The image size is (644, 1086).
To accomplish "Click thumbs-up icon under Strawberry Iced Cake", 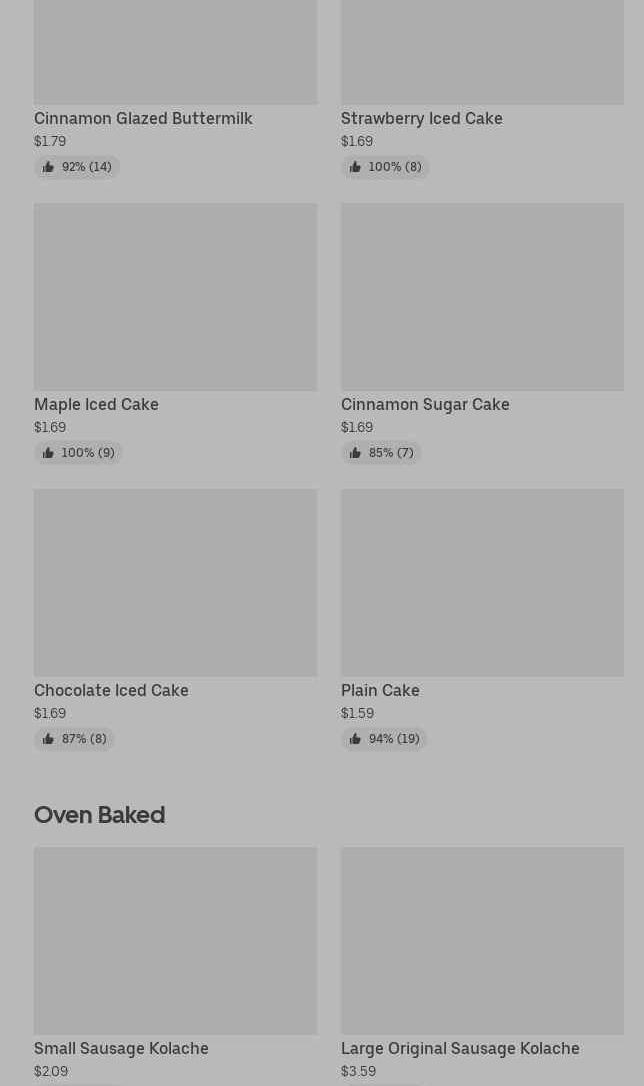I will click(355, 167).
